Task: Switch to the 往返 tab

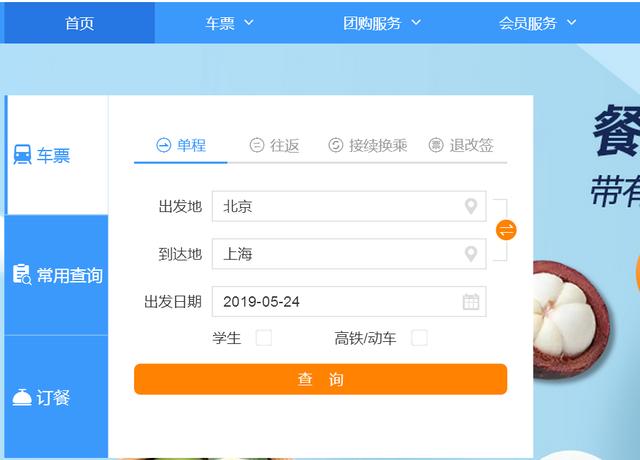Action: [274, 146]
